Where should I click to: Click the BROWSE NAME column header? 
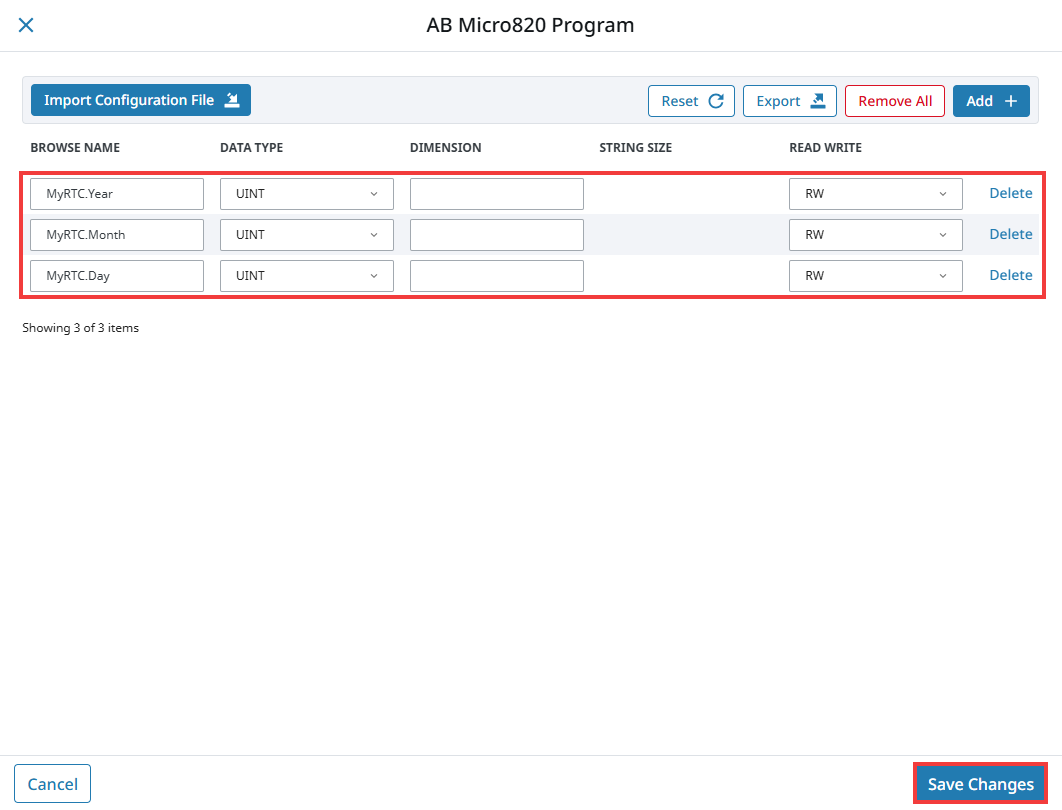click(75, 148)
